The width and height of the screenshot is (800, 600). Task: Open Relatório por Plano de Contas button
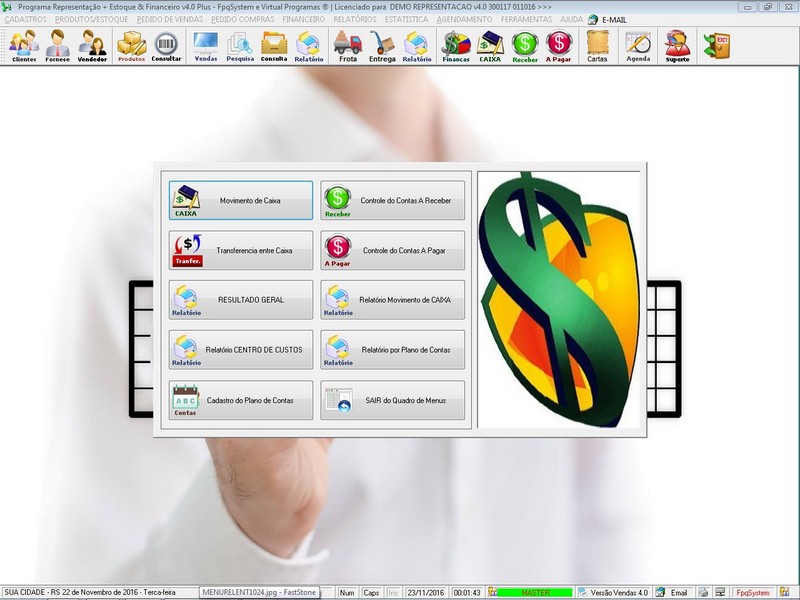pos(392,350)
